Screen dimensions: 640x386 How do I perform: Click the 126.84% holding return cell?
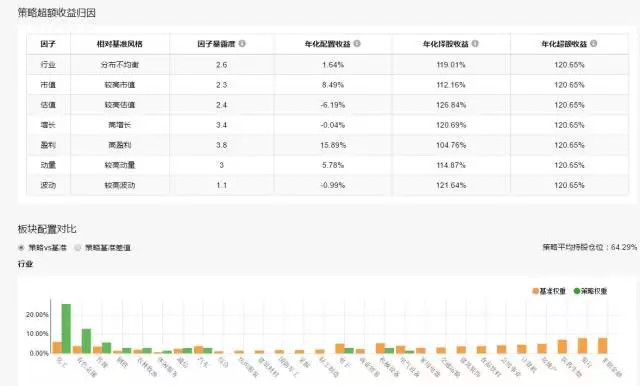tap(451, 105)
